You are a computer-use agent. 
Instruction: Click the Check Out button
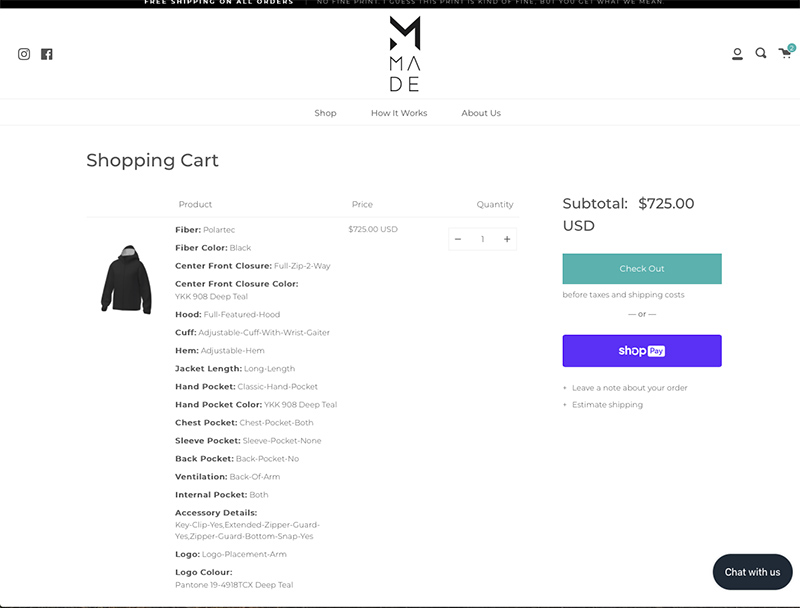click(x=642, y=269)
